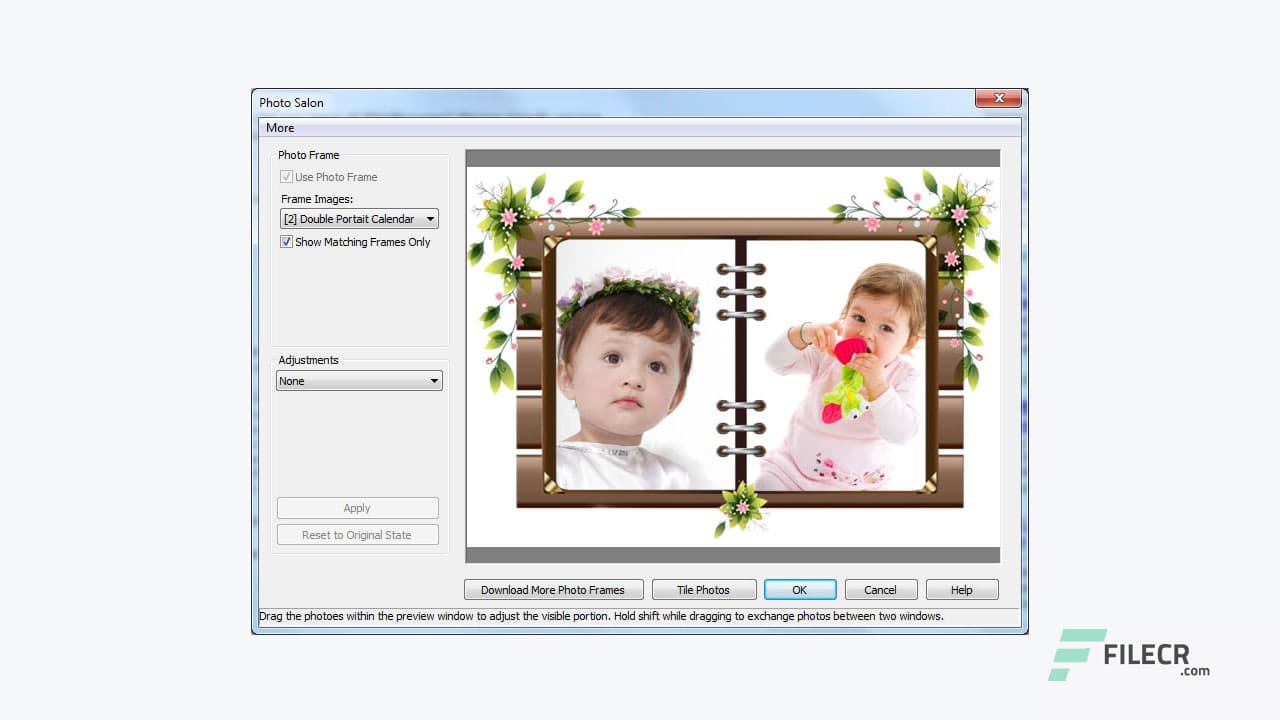The image size is (1280, 720).
Task: Click the Double Portait Calendar frame preview
Action: (x=733, y=355)
